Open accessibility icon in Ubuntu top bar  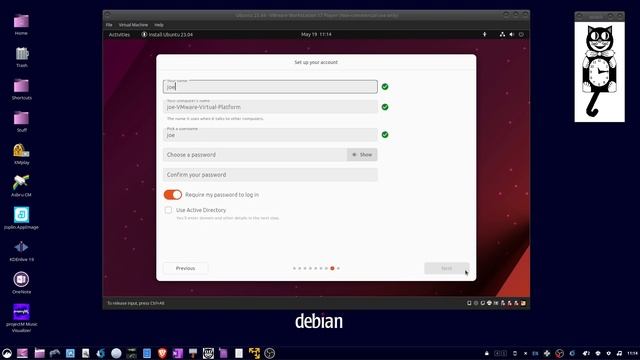(484, 35)
